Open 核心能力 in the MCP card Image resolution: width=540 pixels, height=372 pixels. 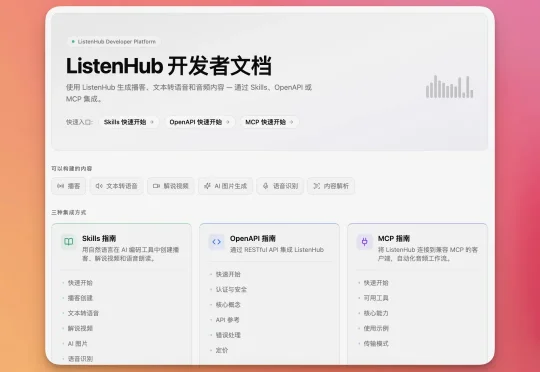point(376,313)
